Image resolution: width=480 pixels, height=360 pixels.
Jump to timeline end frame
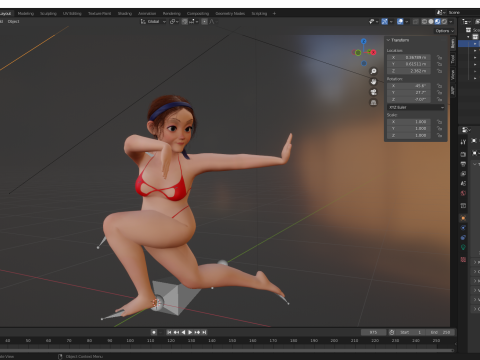click(204, 332)
